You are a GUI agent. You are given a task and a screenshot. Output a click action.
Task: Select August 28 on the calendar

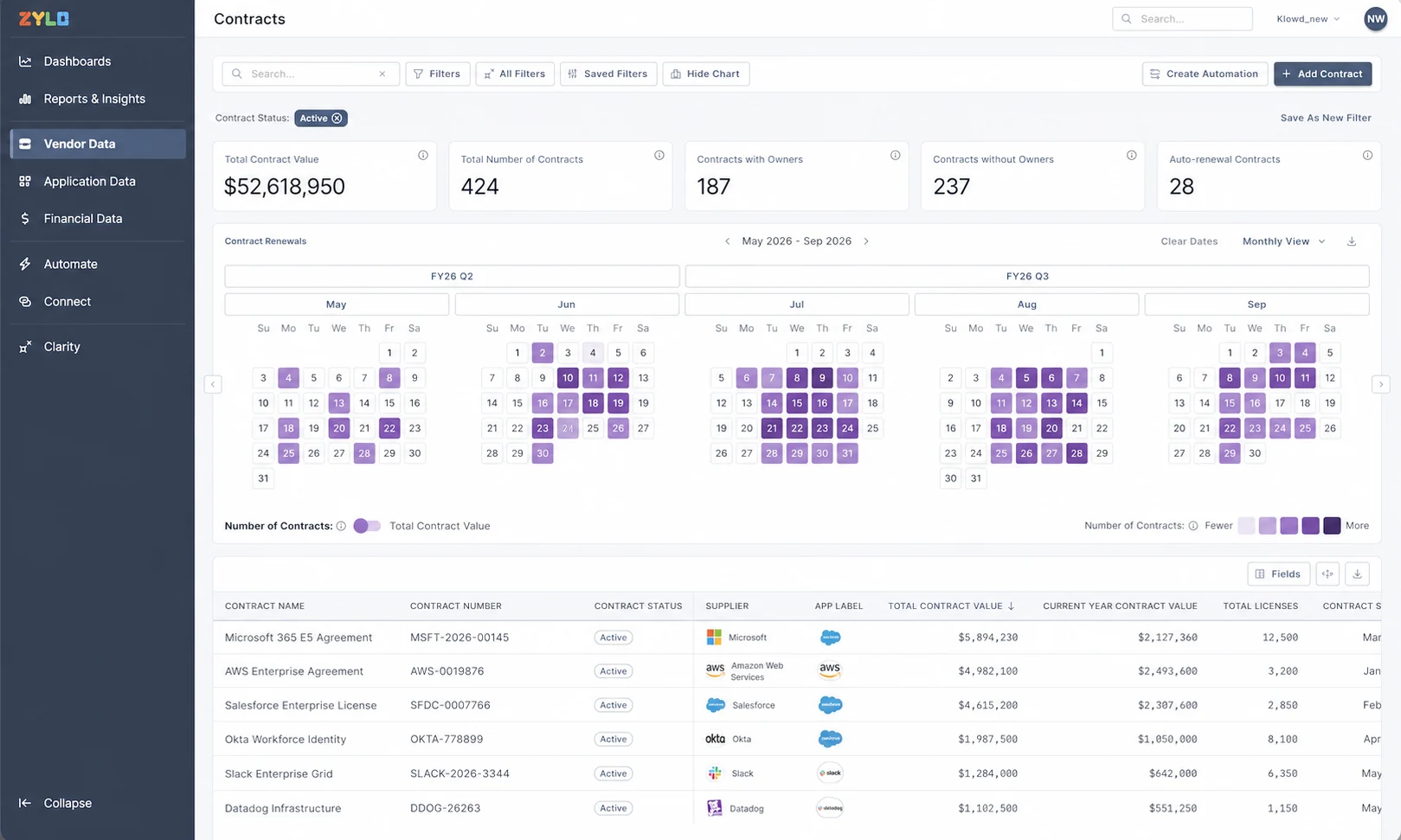click(x=1076, y=453)
